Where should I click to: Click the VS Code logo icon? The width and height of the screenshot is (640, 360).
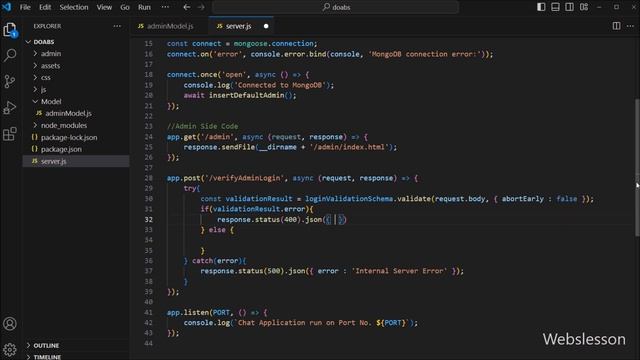tap(7, 7)
